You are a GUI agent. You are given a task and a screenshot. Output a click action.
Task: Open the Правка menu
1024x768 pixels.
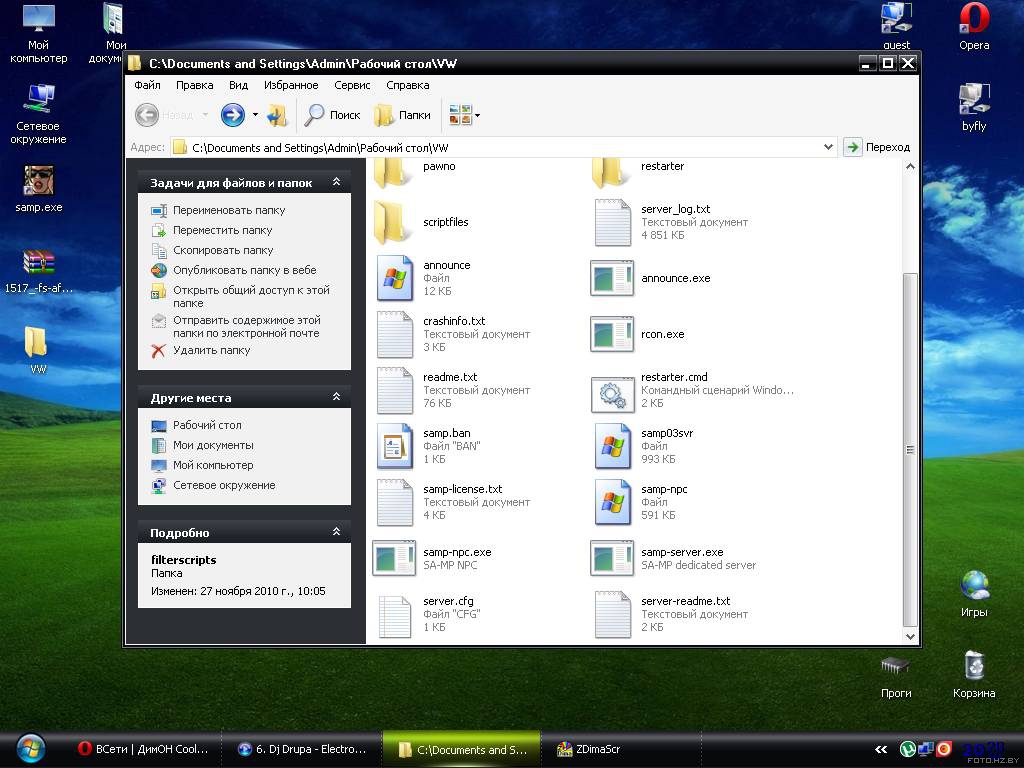(195, 85)
